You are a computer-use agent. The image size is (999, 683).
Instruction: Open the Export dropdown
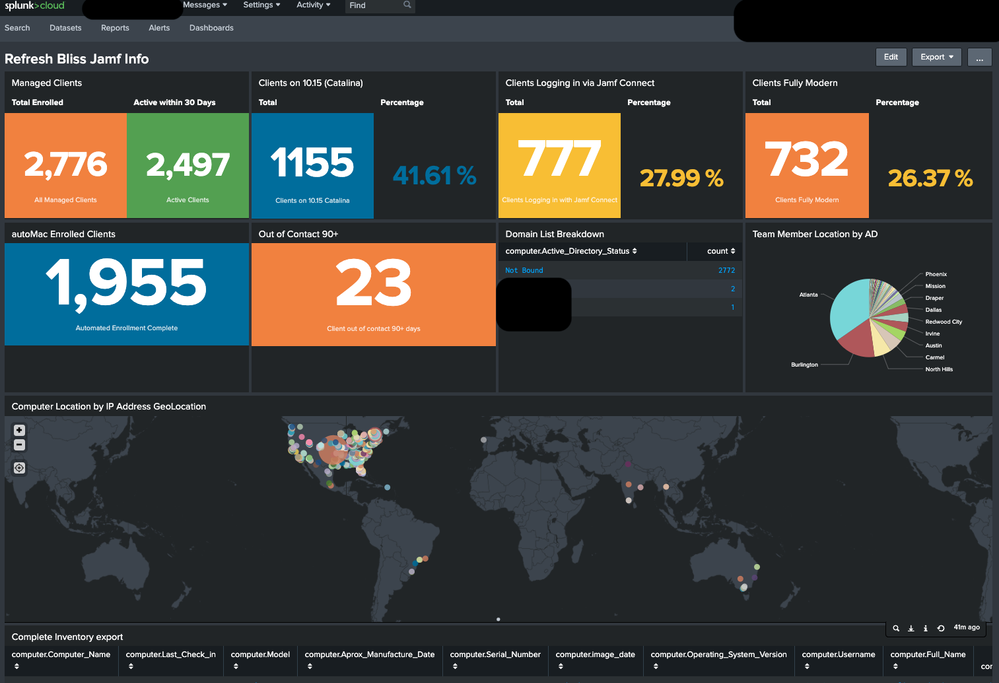pos(937,57)
